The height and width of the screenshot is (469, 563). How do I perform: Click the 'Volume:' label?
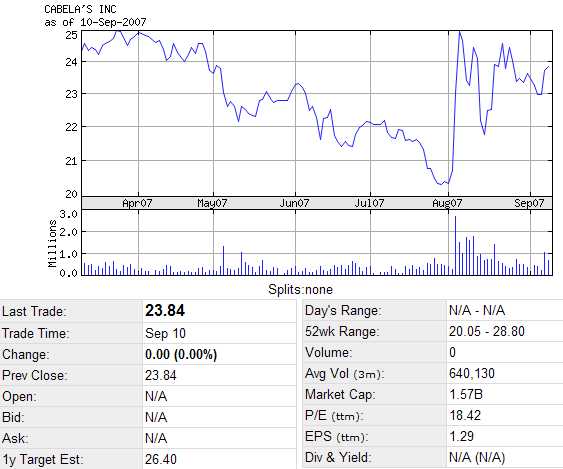[x=329, y=352]
